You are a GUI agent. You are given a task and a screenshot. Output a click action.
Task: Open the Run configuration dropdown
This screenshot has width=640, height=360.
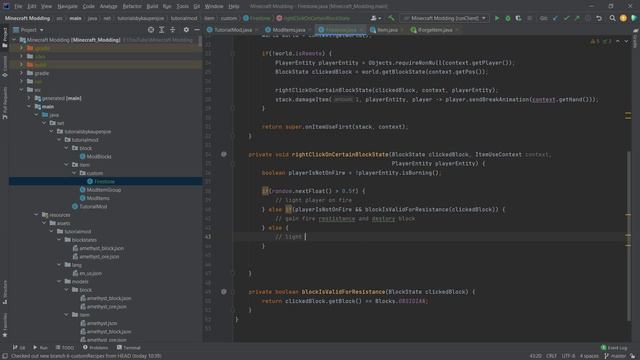[x=444, y=18]
